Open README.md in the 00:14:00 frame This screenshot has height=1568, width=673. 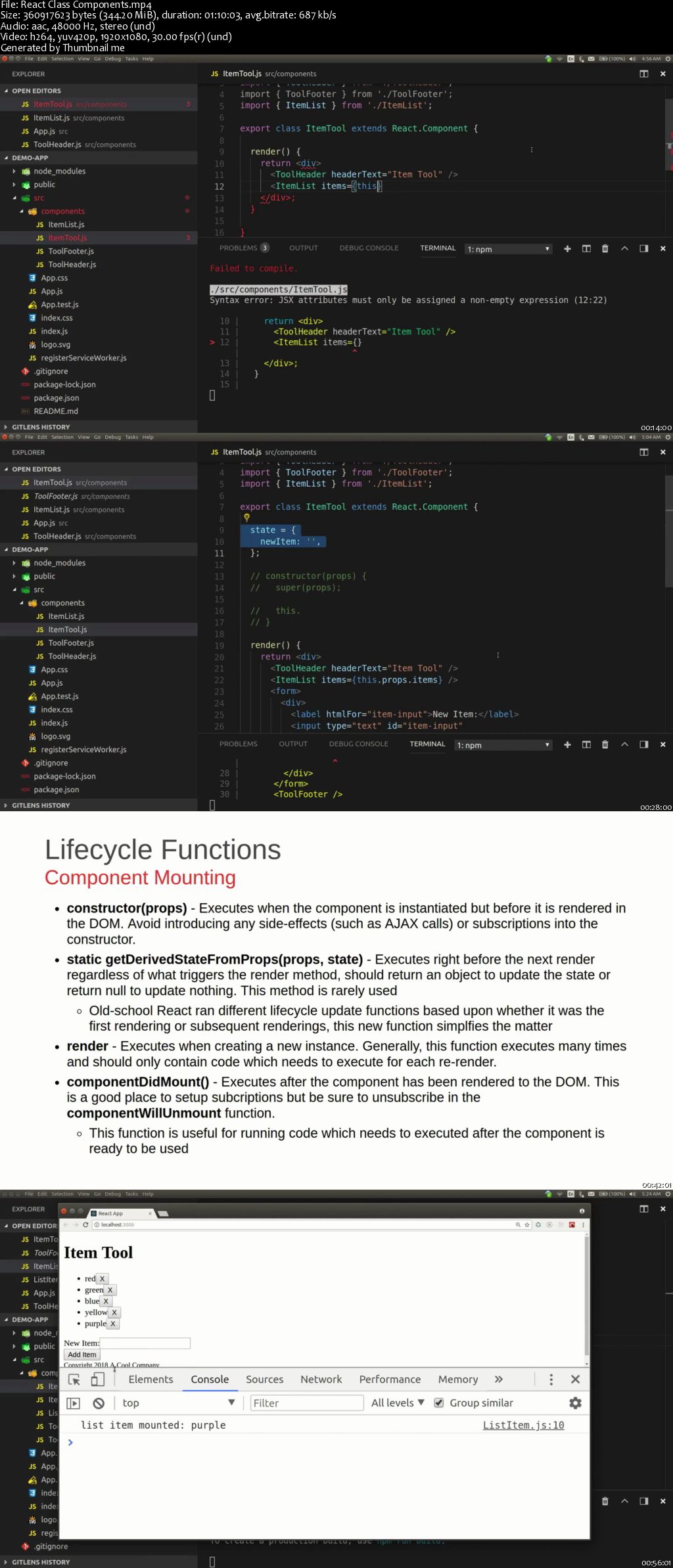56,411
